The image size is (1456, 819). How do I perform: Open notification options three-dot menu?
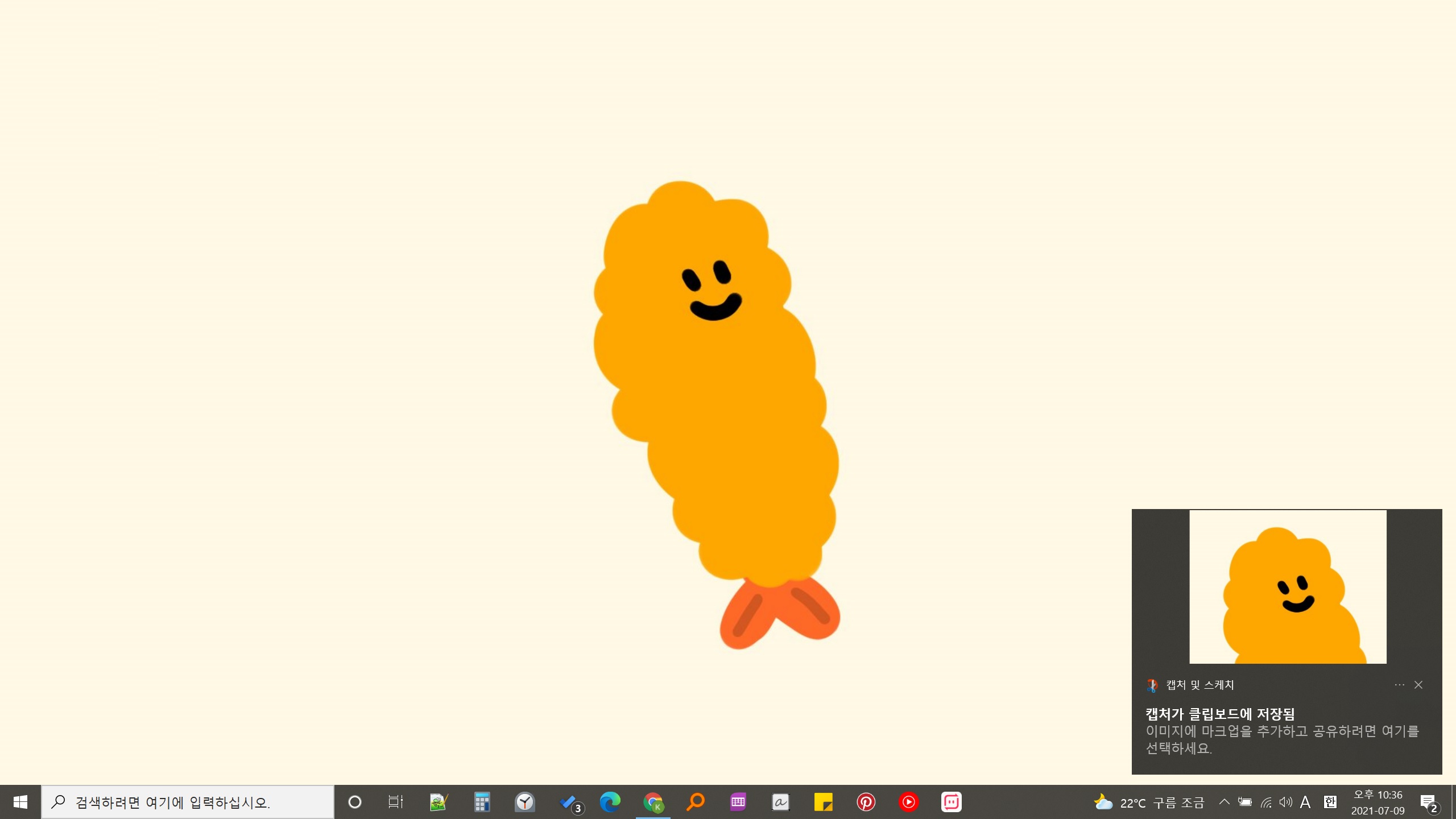coord(1399,685)
